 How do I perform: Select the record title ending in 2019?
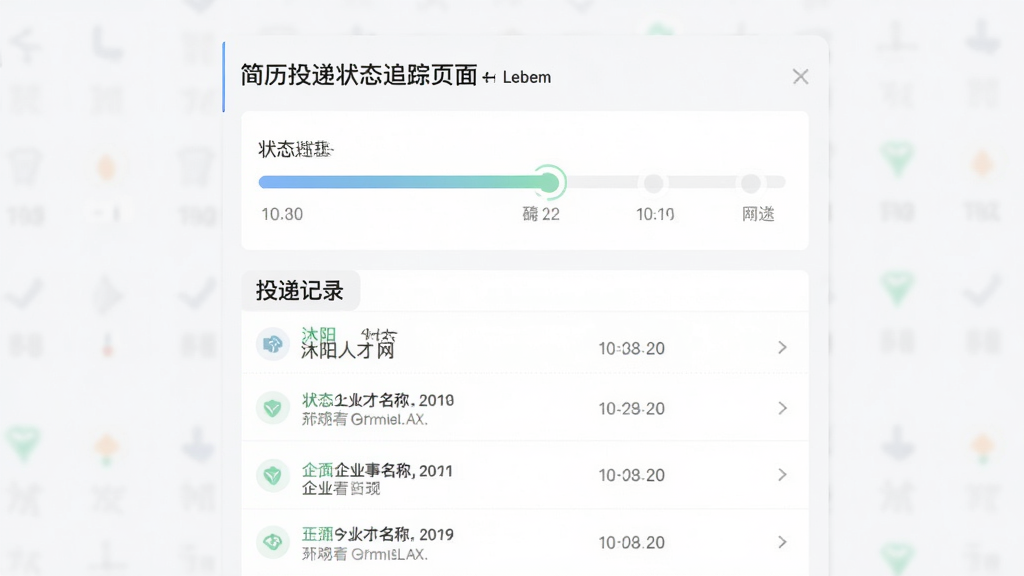point(377,535)
